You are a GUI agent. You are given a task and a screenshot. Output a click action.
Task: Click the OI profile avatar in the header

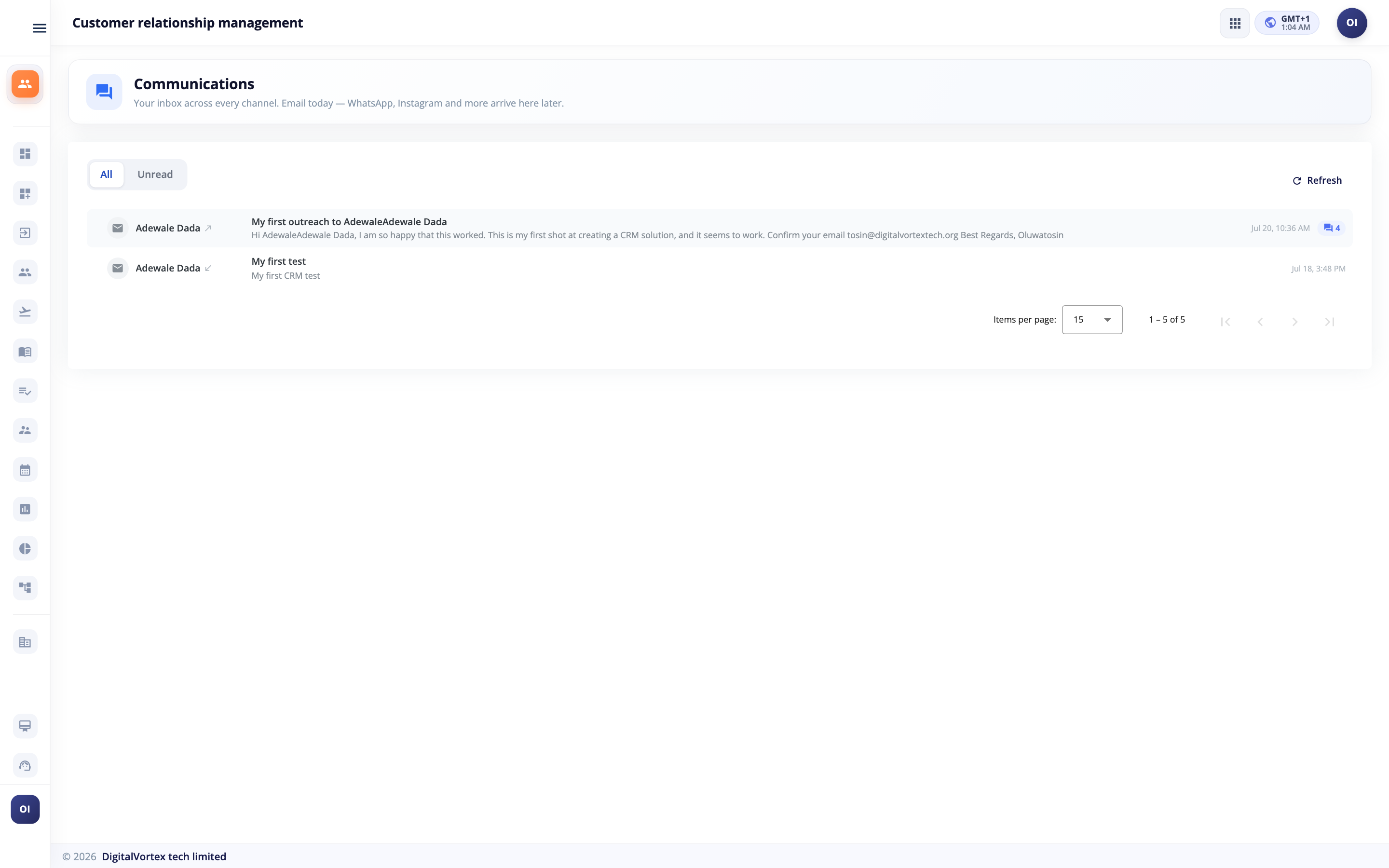click(1352, 23)
